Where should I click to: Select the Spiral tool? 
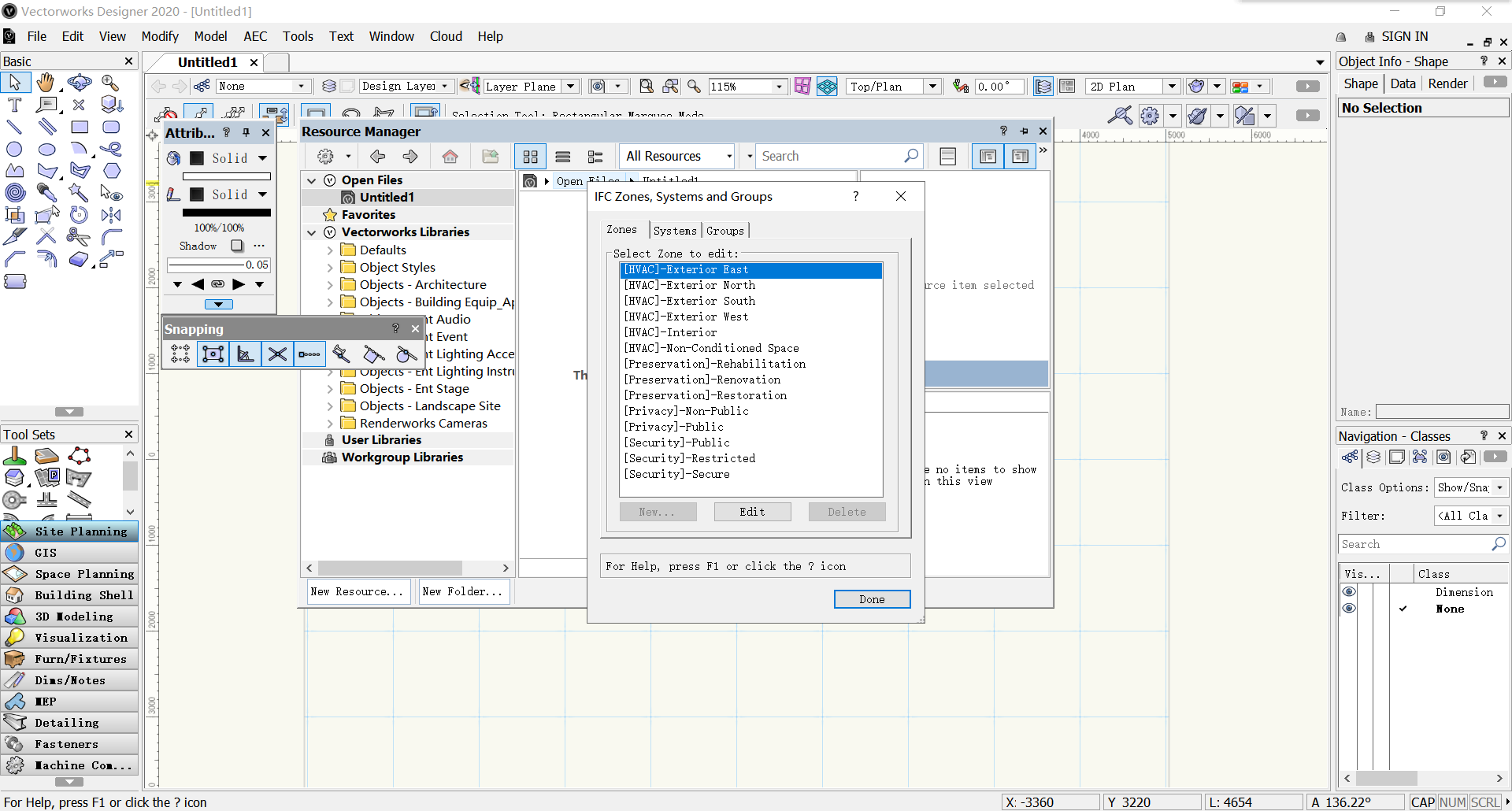14,192
